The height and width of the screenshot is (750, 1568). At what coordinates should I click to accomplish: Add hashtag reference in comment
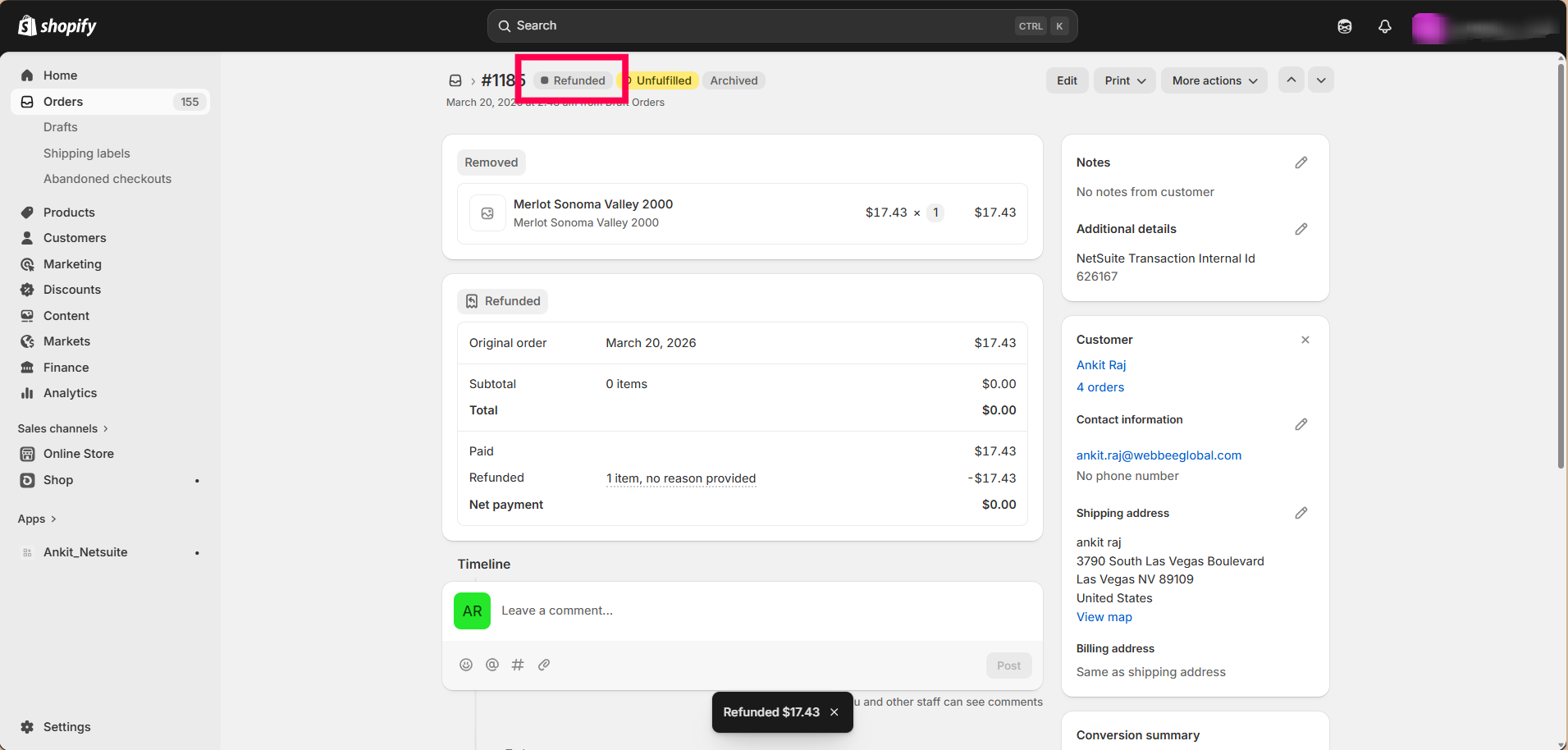(x=518, y=665)
